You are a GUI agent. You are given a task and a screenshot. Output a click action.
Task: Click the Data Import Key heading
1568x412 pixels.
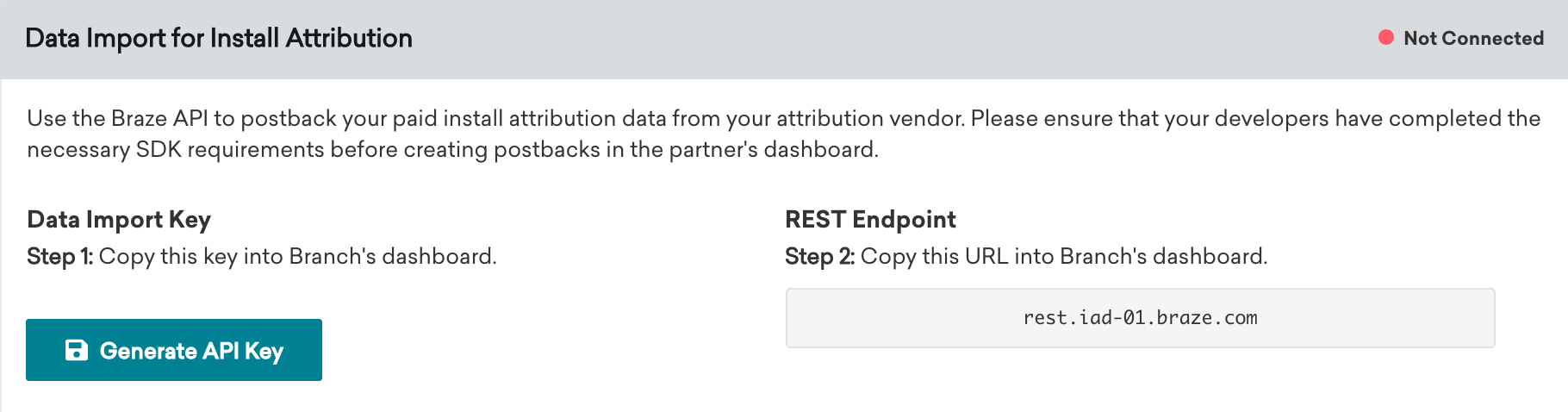119,220
